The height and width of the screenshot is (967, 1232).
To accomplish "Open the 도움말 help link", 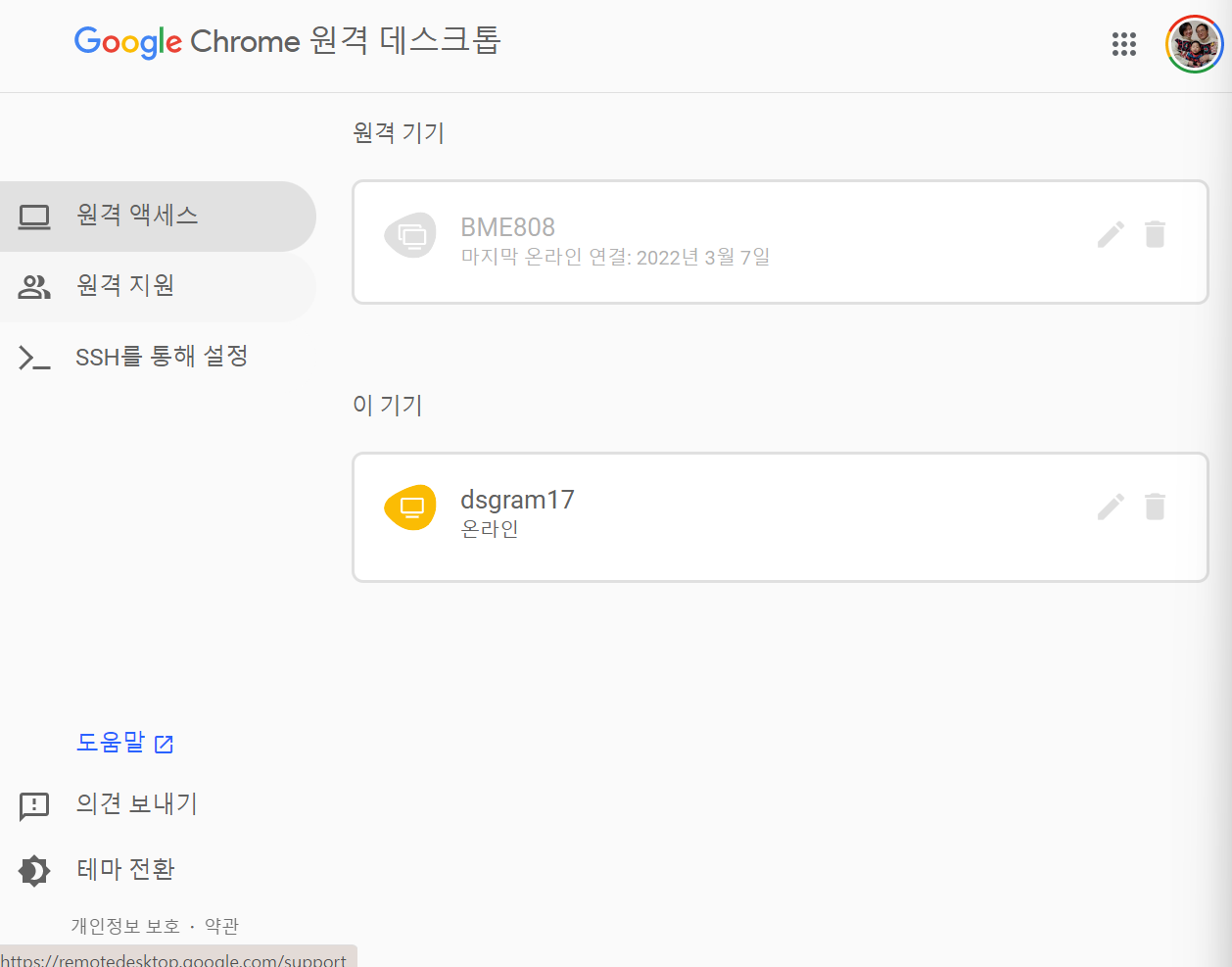I will 124,743.
